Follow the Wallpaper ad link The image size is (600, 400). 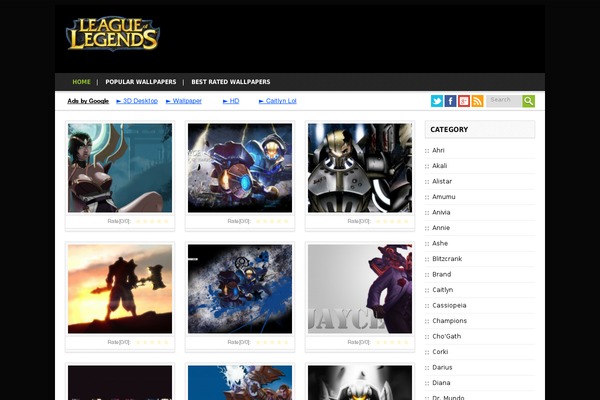pos(184,101)
